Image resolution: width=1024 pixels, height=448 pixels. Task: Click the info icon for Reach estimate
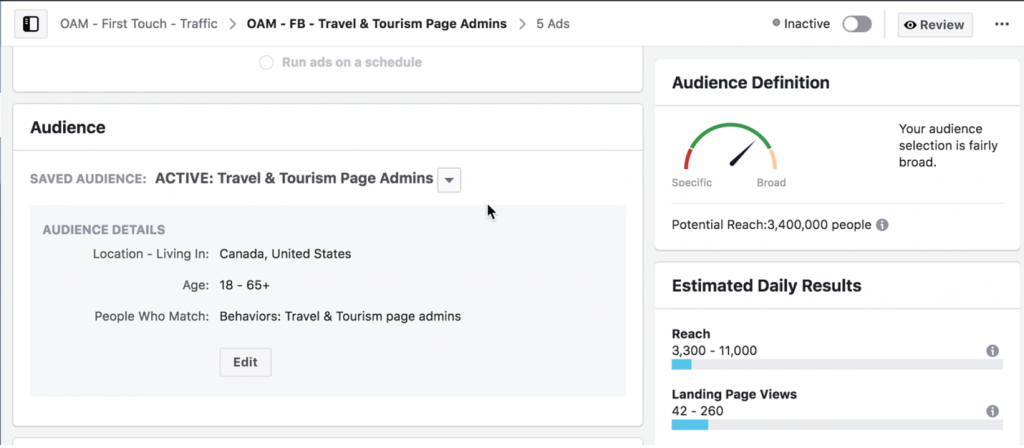(992, 351)
